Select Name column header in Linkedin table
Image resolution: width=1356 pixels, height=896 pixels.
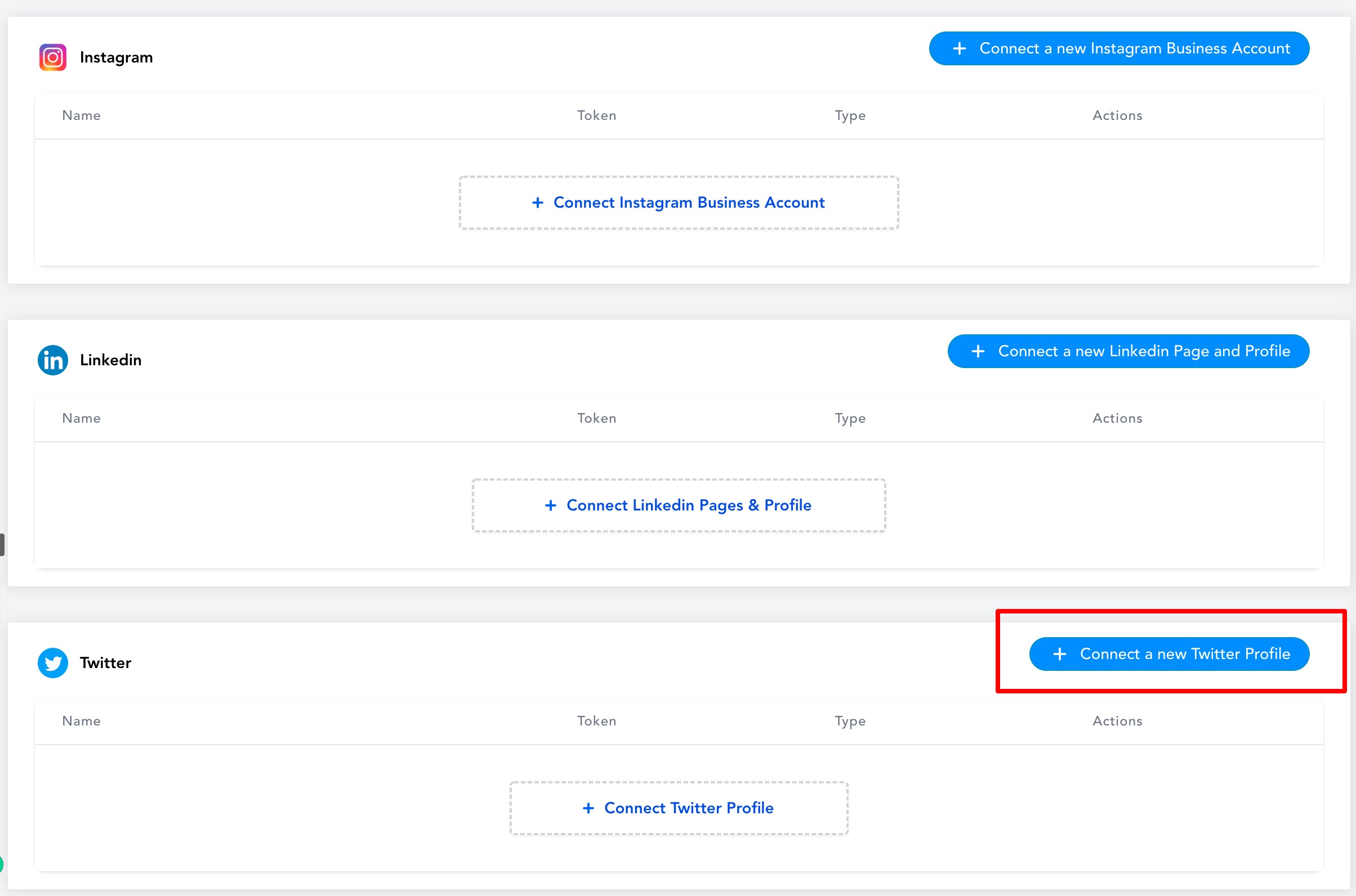coord(81,418)
